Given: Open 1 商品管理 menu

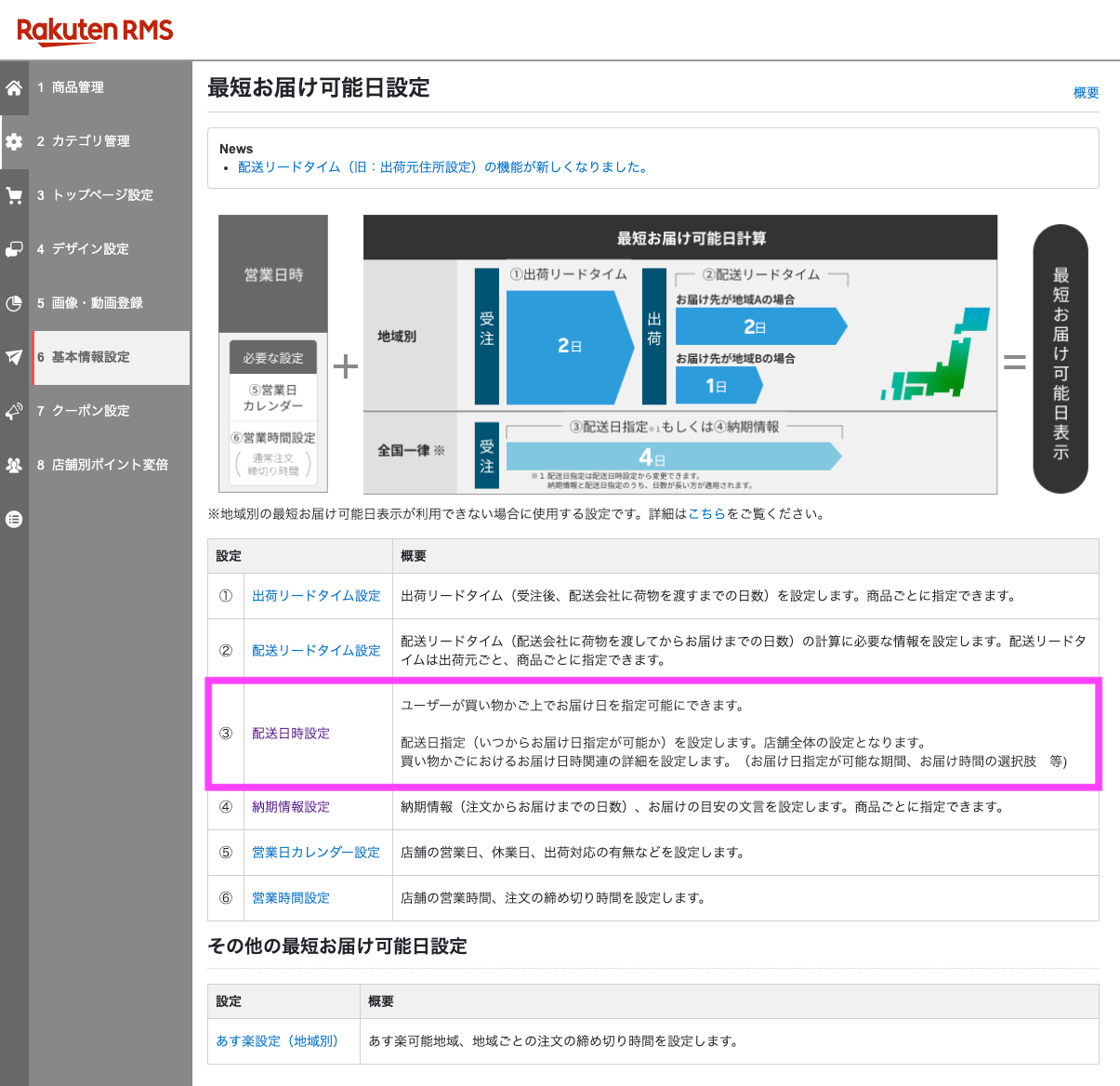Looking at the screenshot, I should coord(110,87).
